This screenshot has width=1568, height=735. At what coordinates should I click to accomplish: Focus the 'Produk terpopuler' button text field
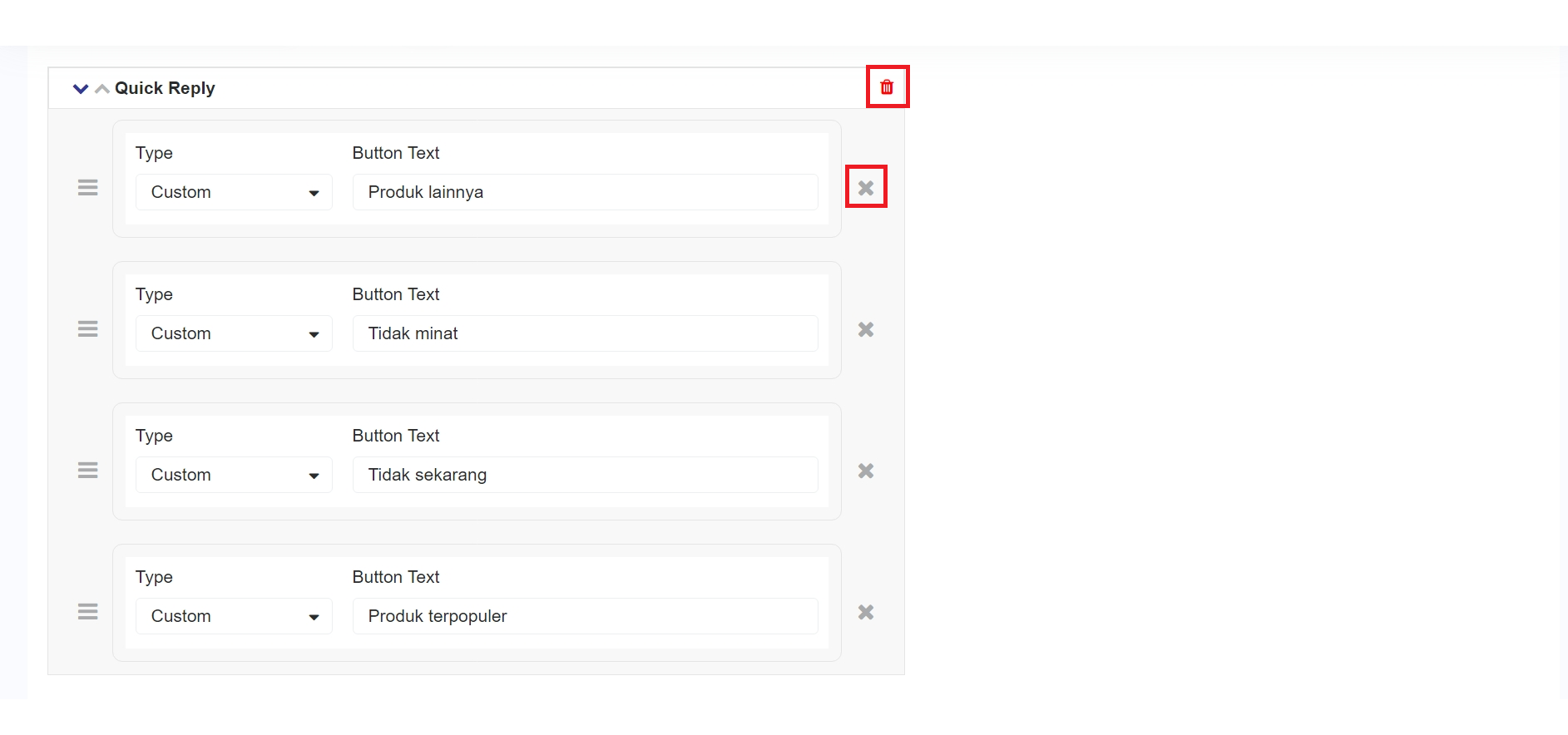click(585, 616)
